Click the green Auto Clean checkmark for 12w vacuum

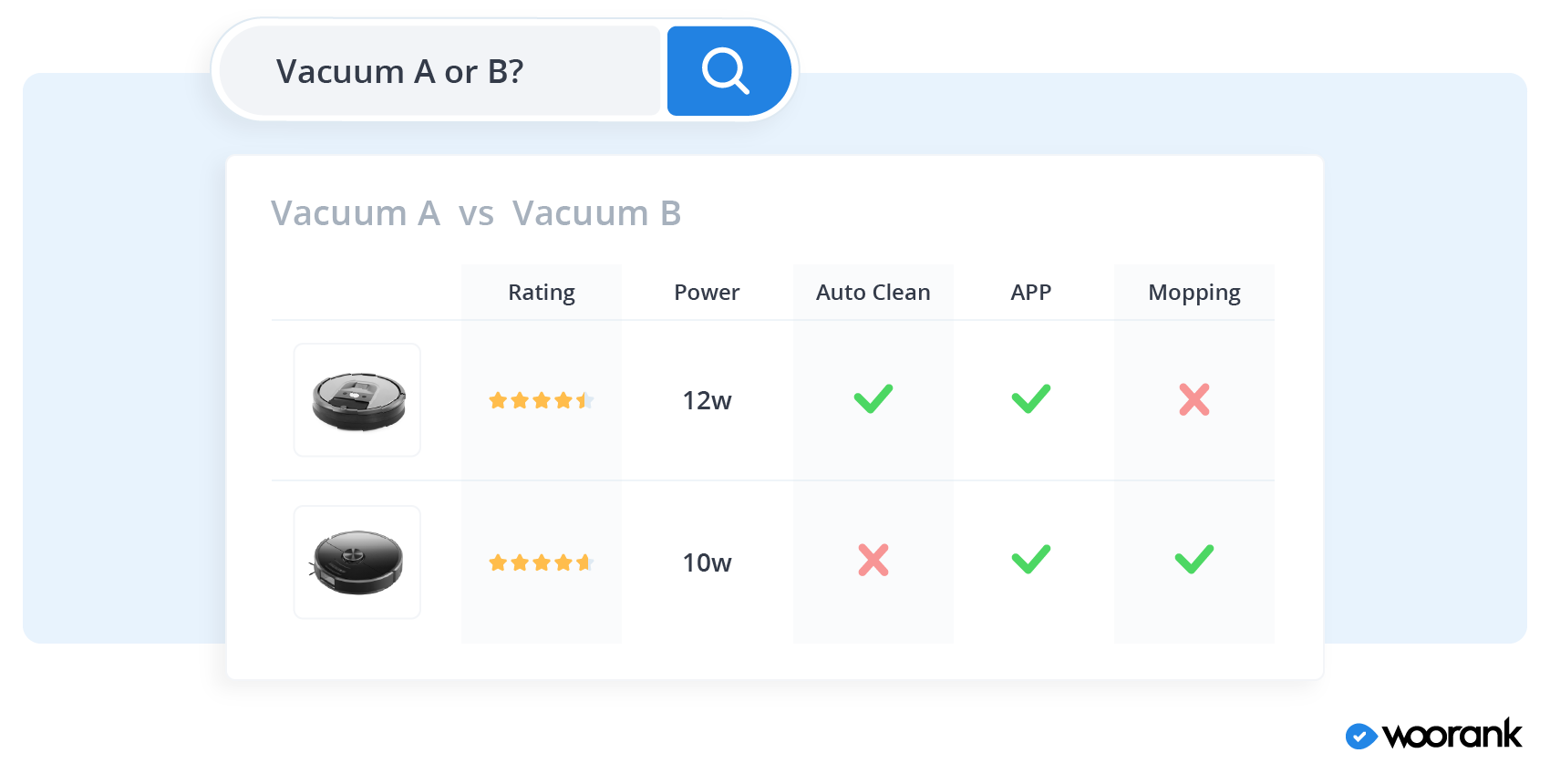(x=873, y=399)
